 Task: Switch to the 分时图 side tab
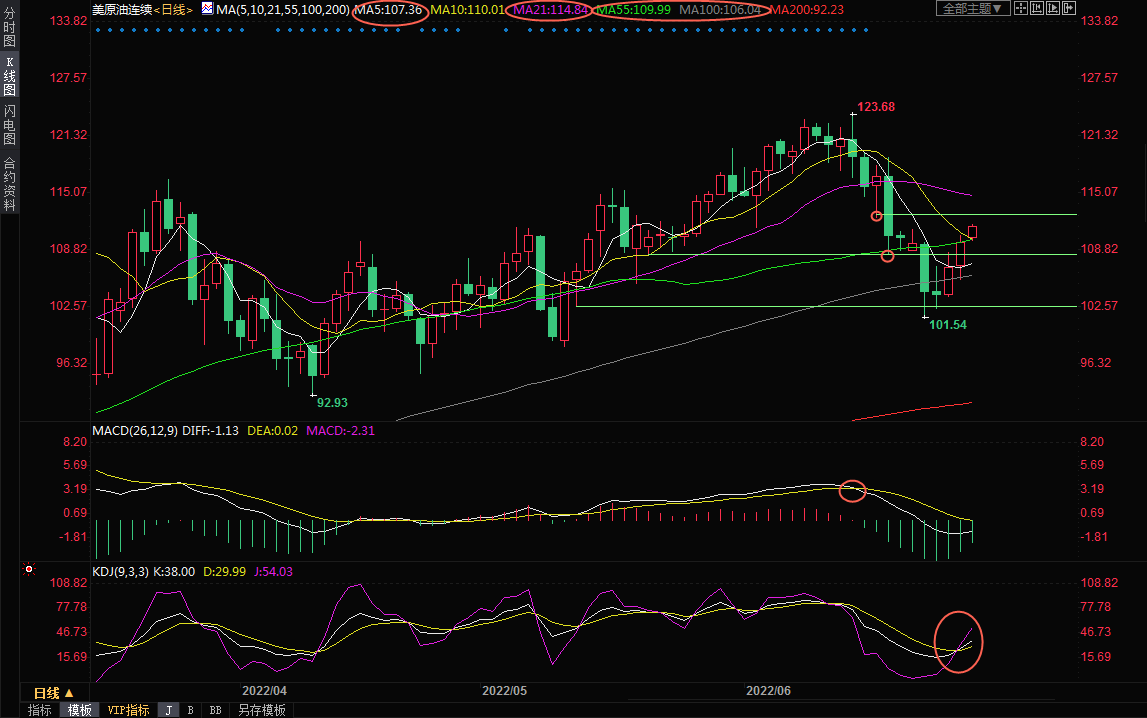(9, 28)
